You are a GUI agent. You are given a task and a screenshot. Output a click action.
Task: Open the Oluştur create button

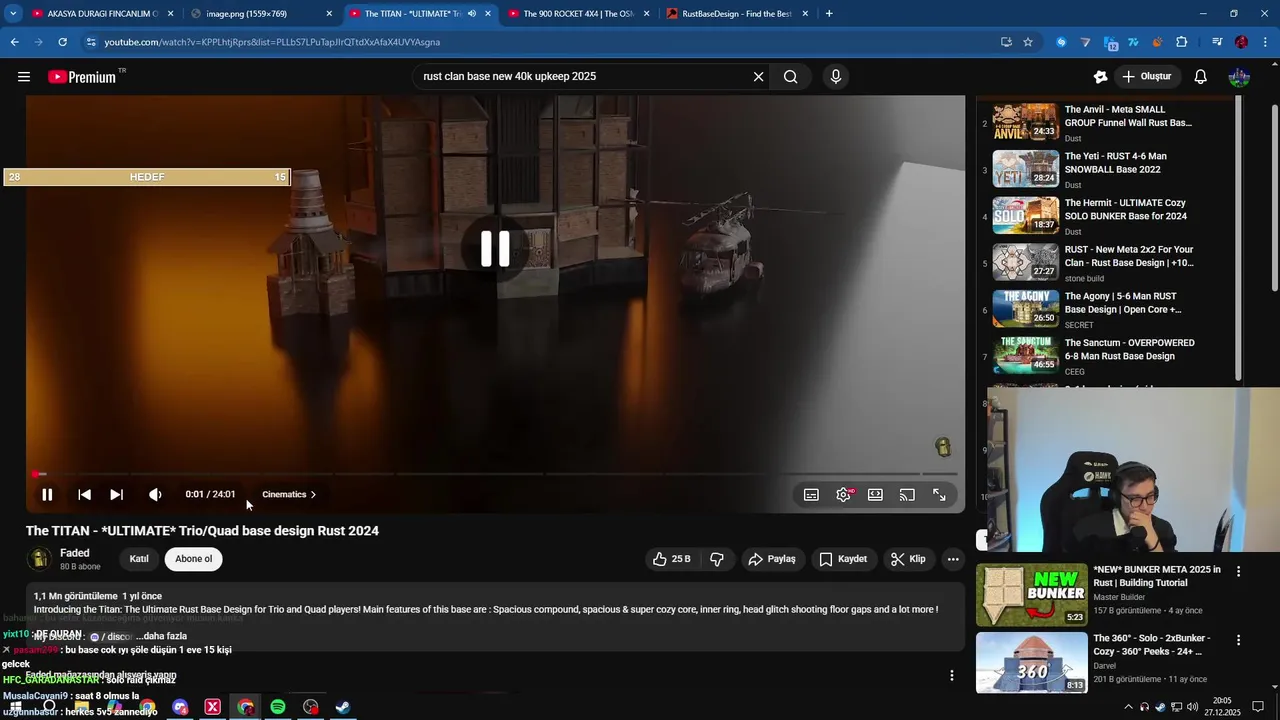1147,77
